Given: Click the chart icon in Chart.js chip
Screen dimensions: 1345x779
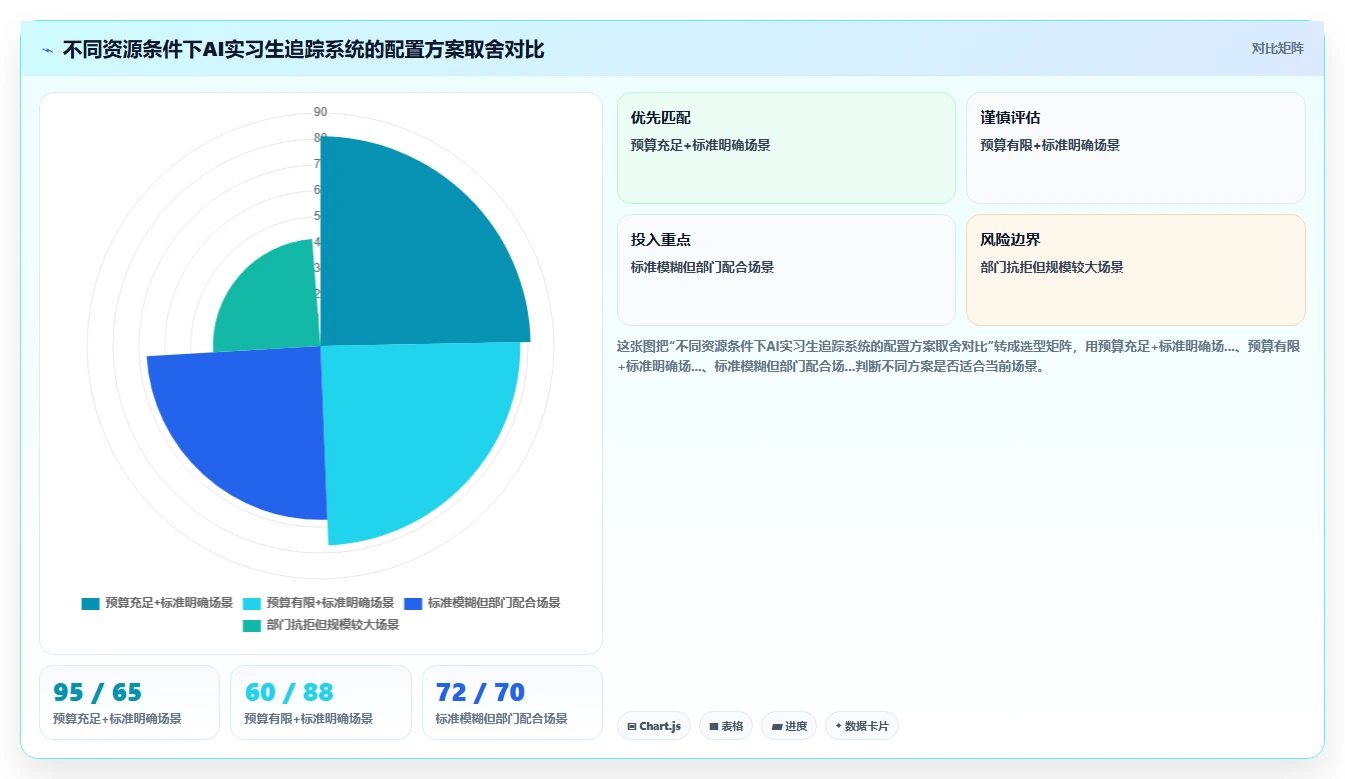Looking at the screenshot, I should pos(632,727).
